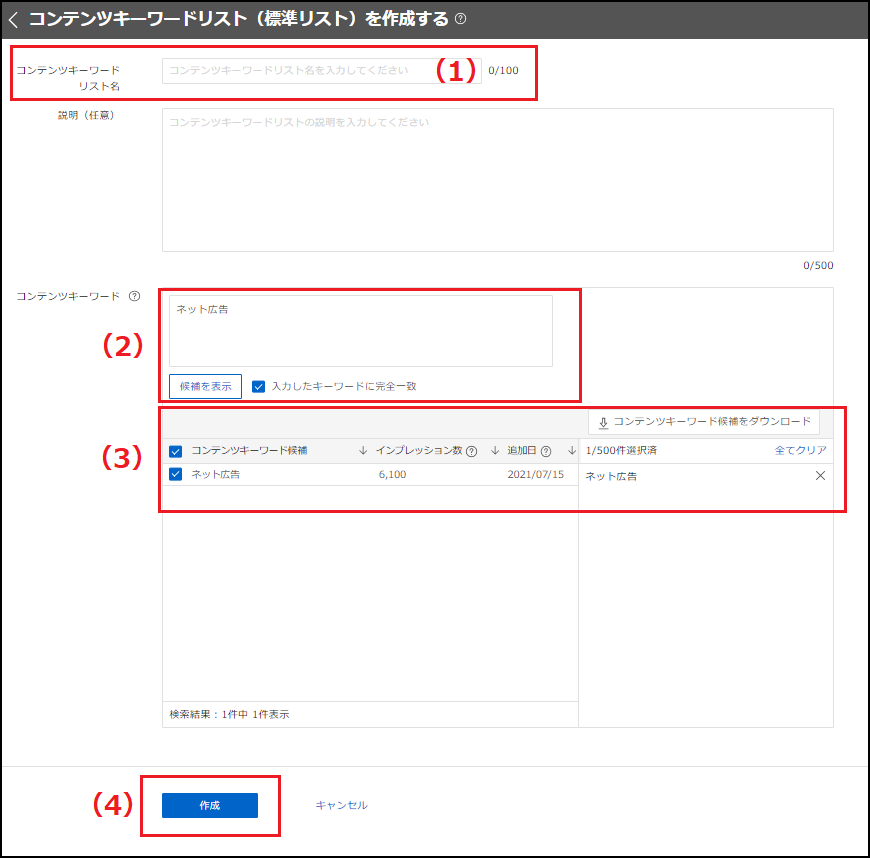Image resolution: width=870 pixels, height=858 pixels.
Task: Sort by コンテンツキーワード候補 column arrow
Action: pyautogui.click(x=363, y=451)
